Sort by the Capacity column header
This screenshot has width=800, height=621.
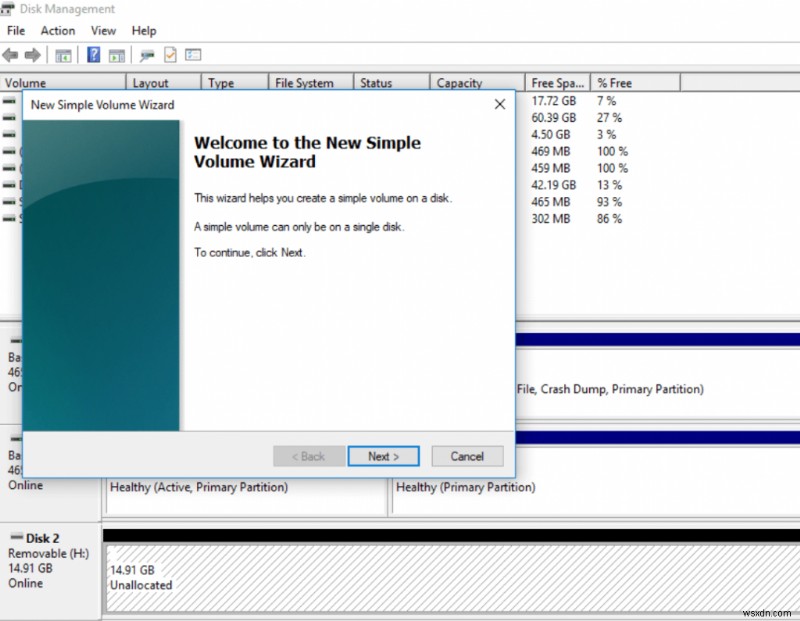click(478, 83)
